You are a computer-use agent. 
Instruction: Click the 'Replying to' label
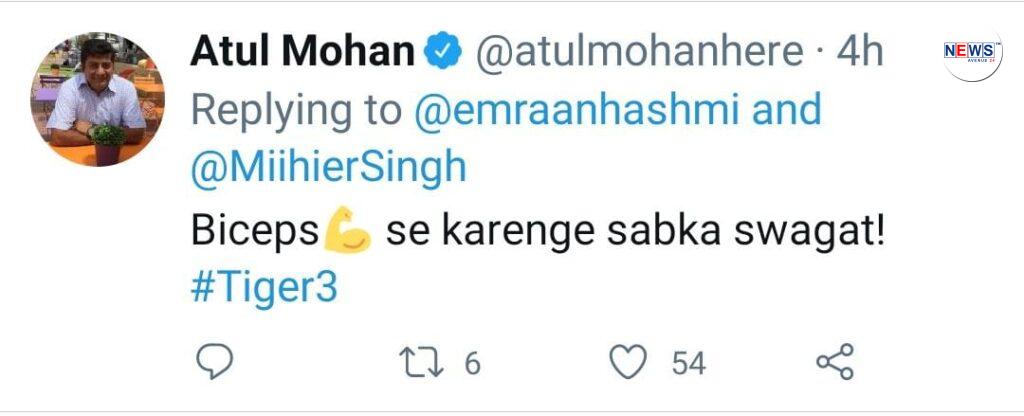pos(296,110)
